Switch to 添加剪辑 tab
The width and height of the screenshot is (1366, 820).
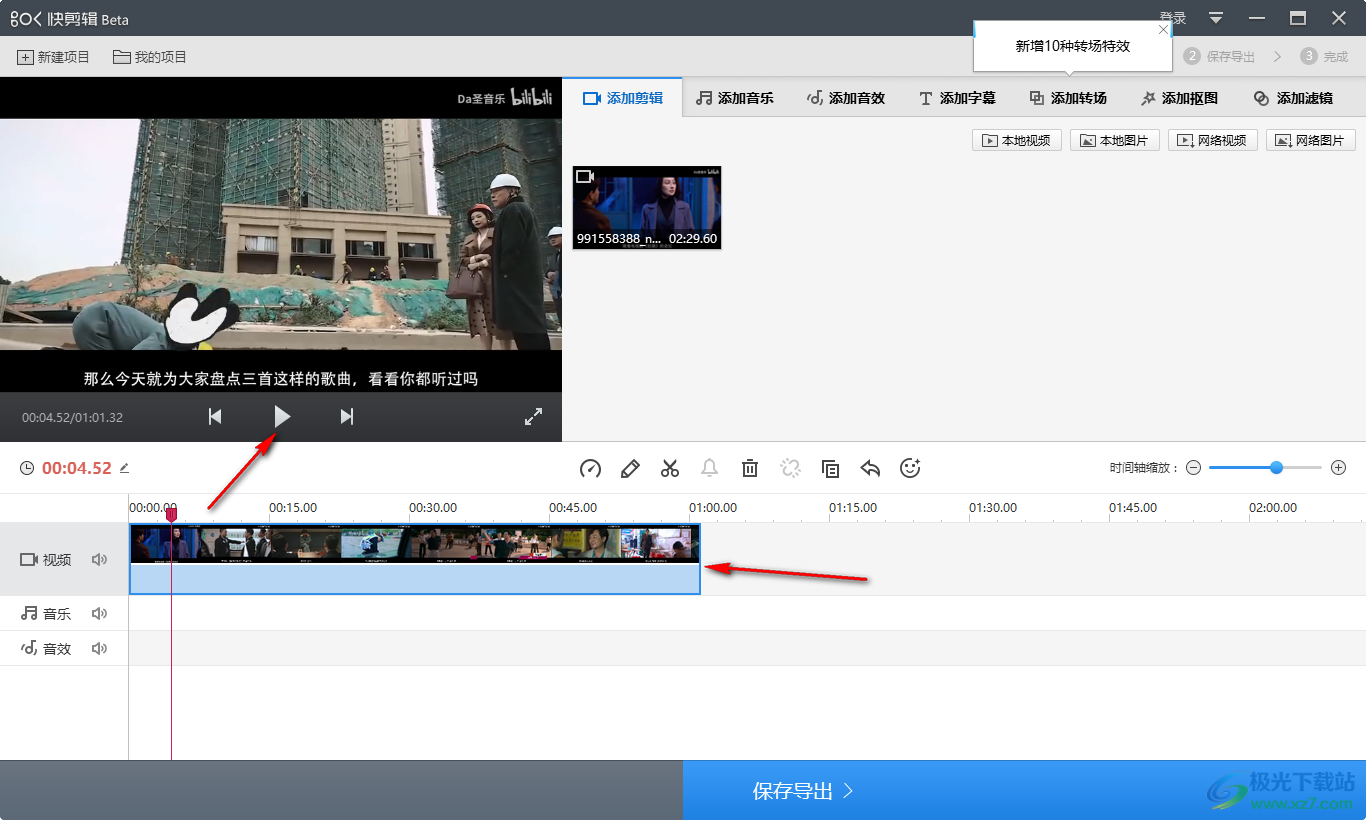tap(622, 98)
